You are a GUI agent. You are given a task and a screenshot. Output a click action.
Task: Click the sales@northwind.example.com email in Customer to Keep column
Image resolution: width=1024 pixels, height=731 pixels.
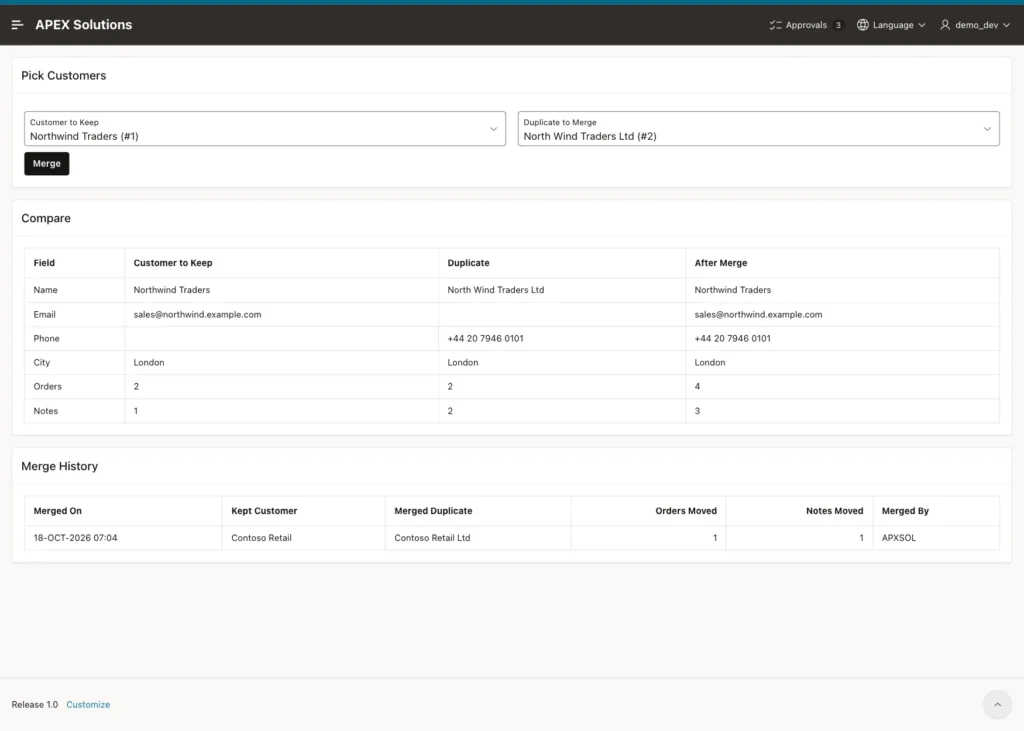(x=197, y=314)
